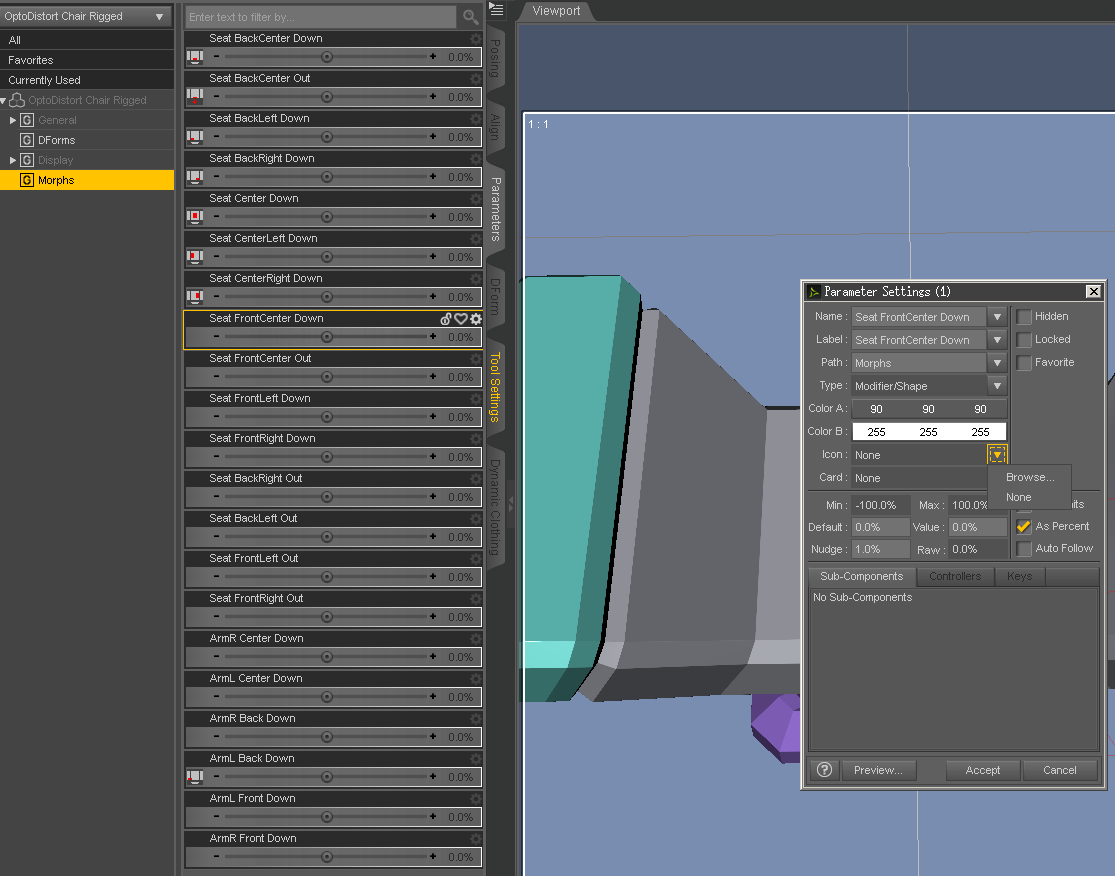Choose Browse... from the Icon popup menu

tap(1030, 477)
